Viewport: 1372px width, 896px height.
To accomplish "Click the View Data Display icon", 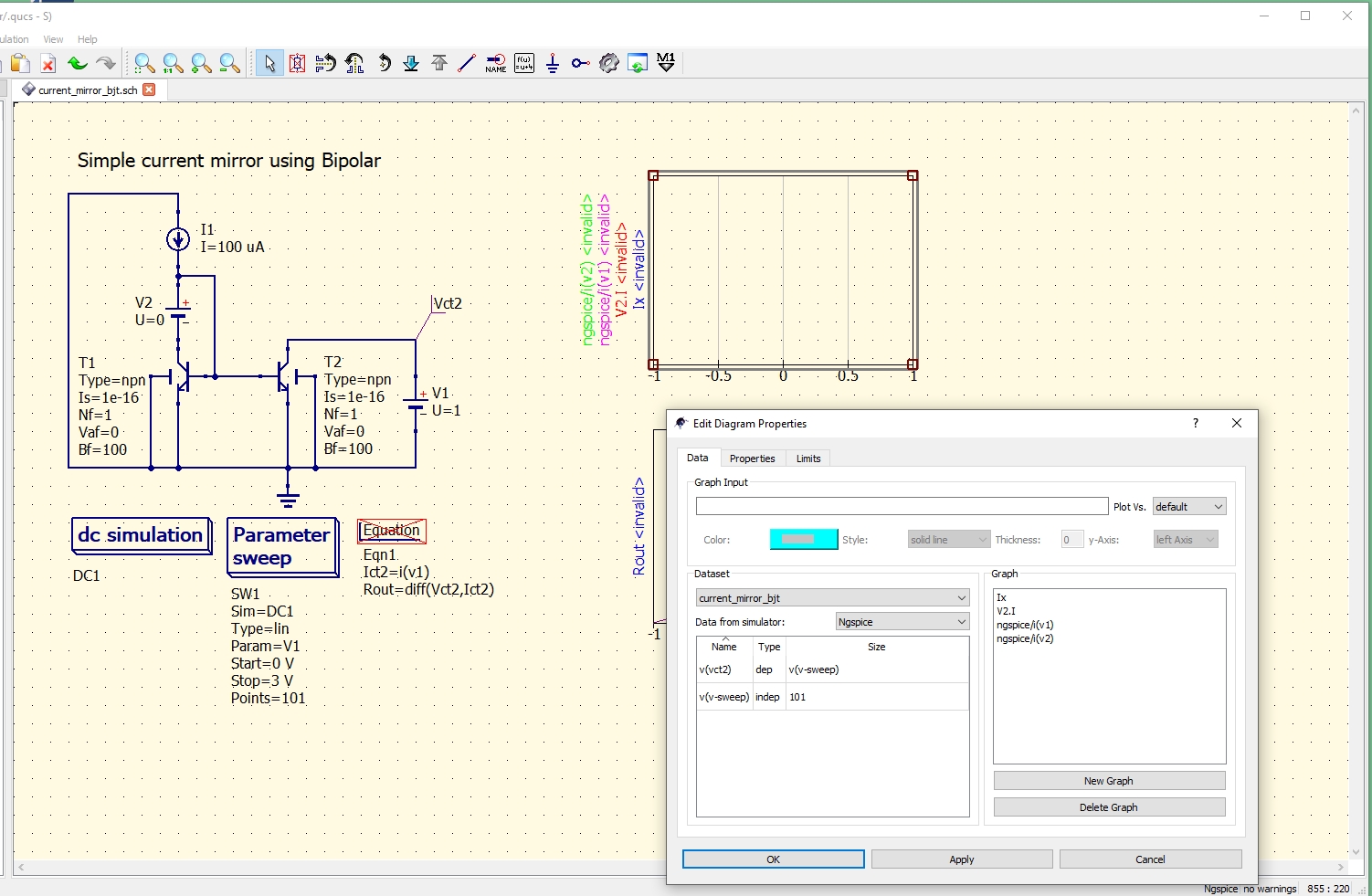I will pyautogui.click(x=638, y=63).
